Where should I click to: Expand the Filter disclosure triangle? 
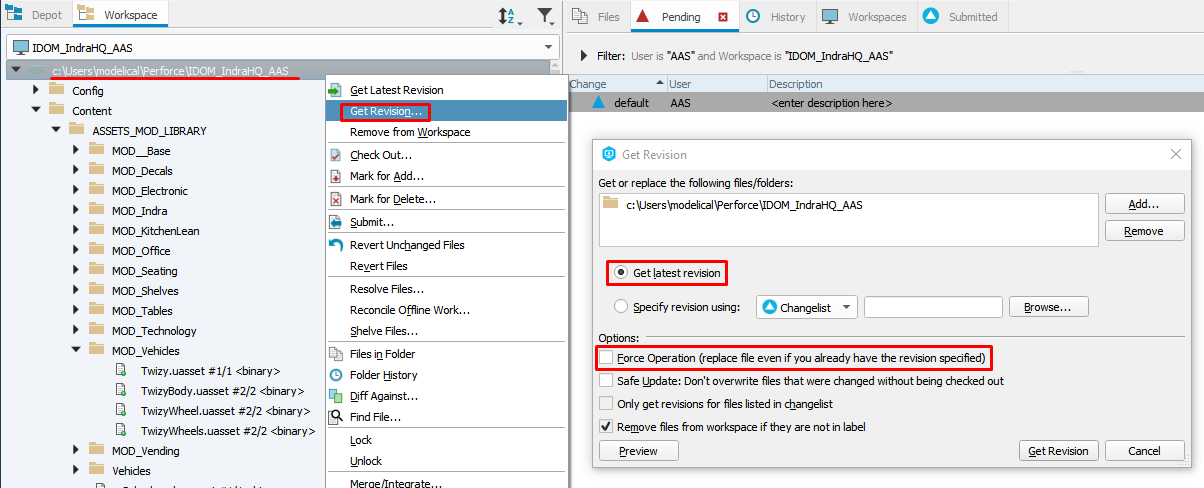584,56
